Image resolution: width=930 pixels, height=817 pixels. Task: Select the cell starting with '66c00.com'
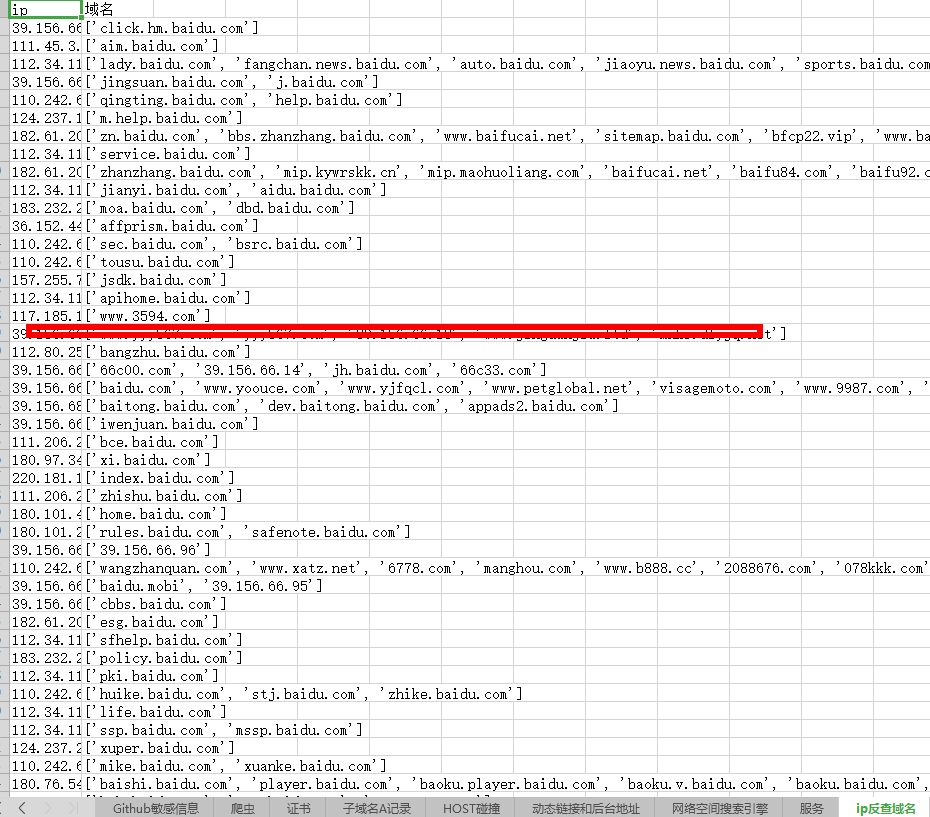(316, 370)
